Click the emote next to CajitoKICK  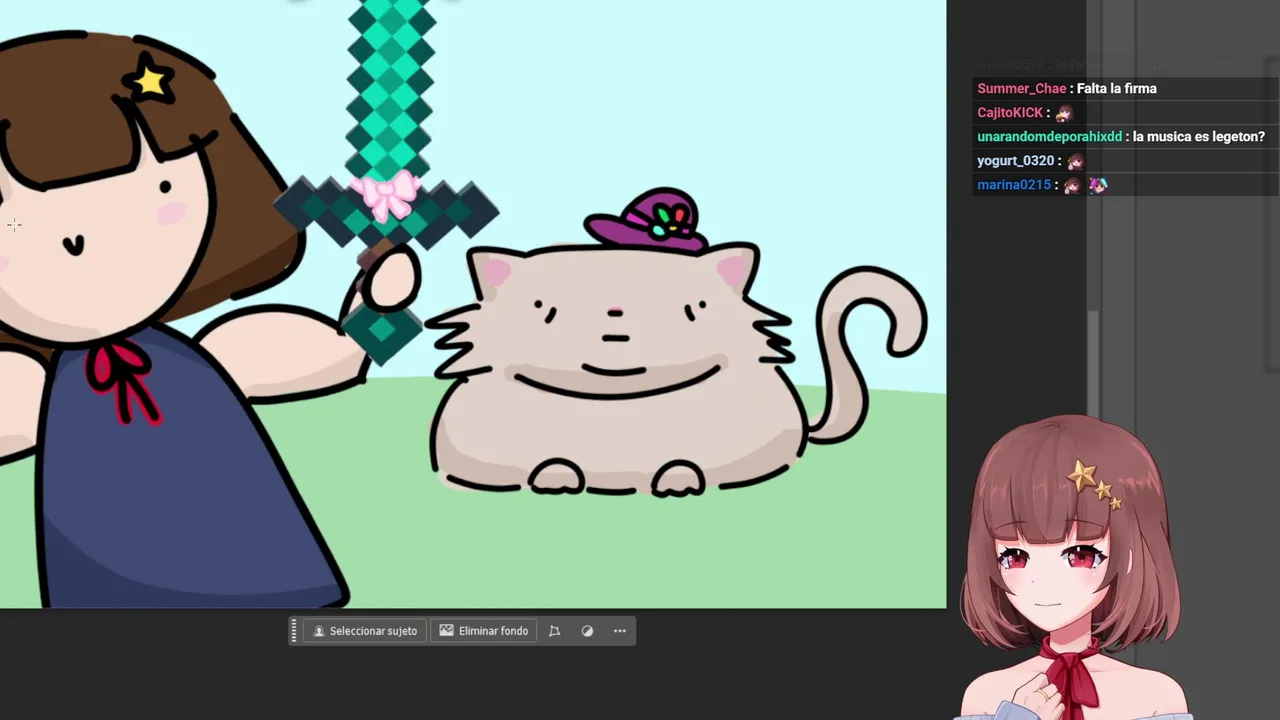coord(1064,113)
